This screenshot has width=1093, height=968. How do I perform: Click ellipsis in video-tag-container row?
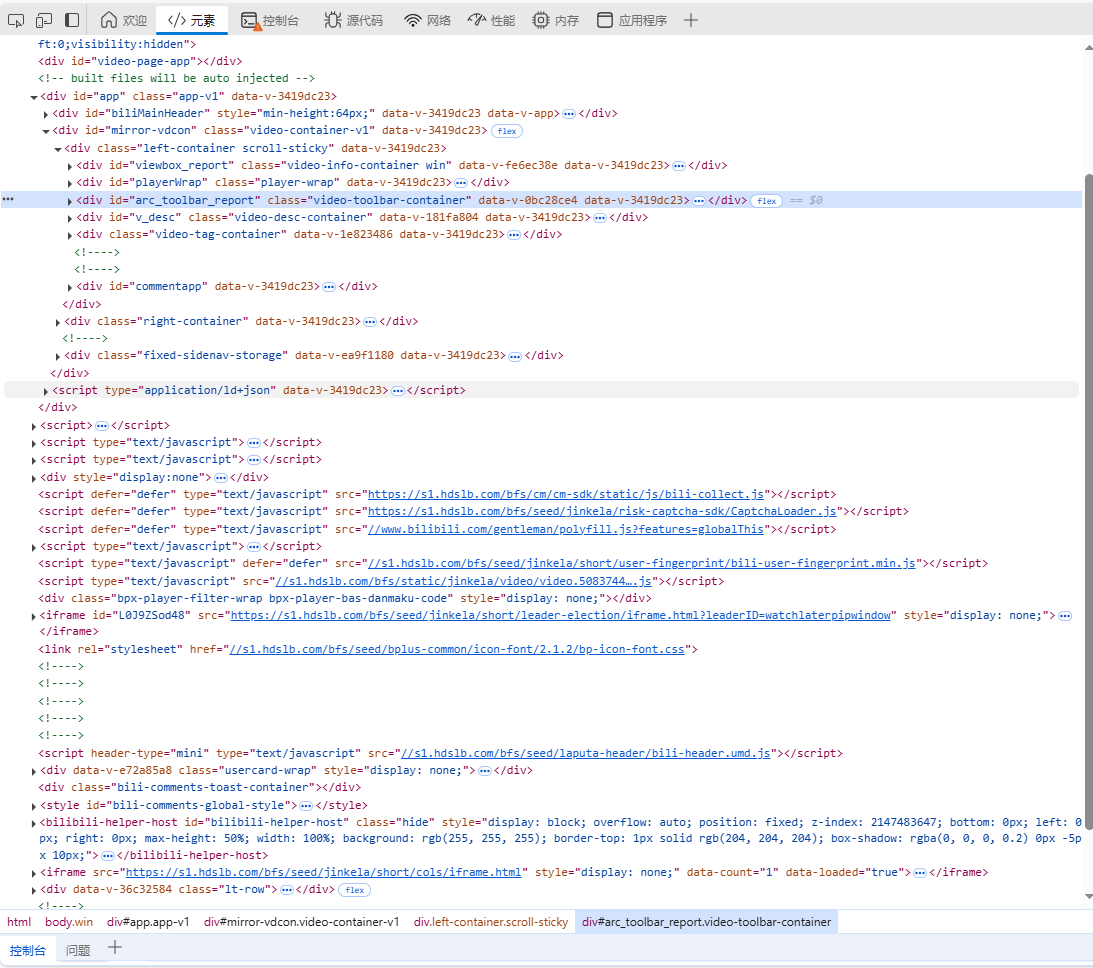[514, 235]
